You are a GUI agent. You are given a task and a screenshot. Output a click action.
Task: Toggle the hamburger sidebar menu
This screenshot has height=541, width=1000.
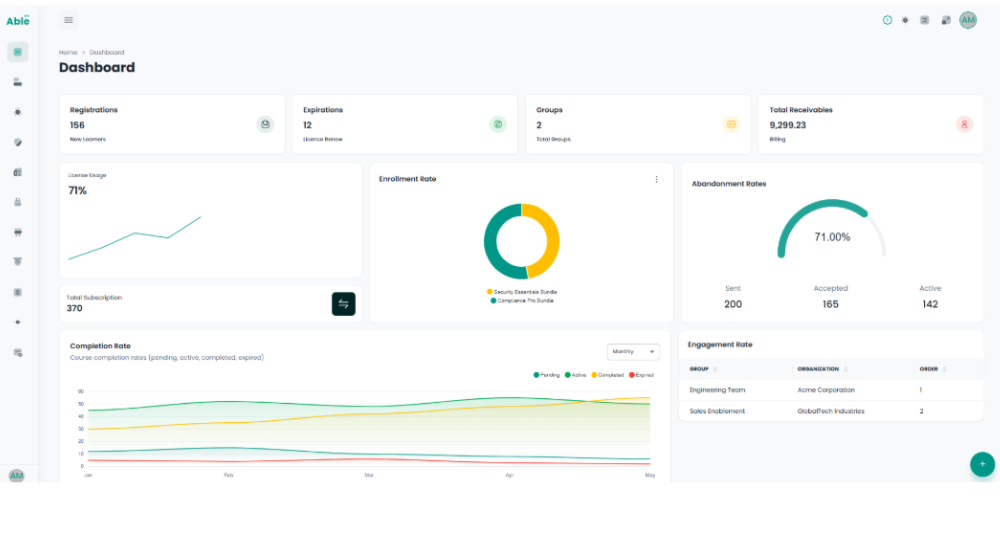pyautogui.click(x=68, y=20)
